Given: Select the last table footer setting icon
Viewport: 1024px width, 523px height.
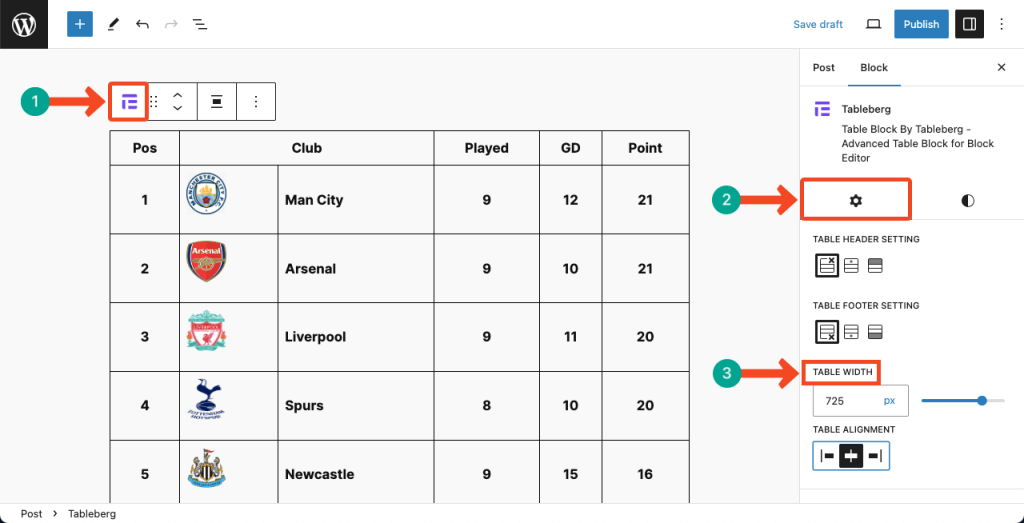Looking at the screenshot, I should click(875, 332).
